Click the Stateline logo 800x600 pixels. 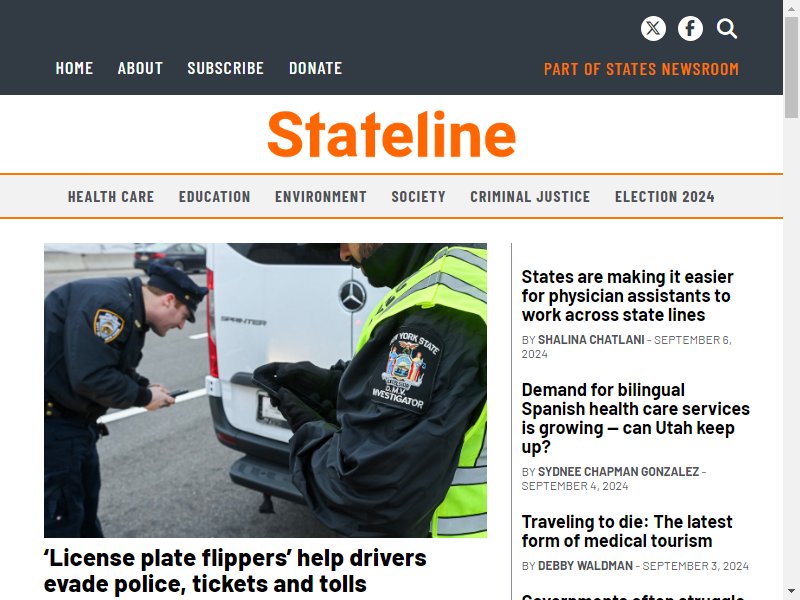(391, 134)
